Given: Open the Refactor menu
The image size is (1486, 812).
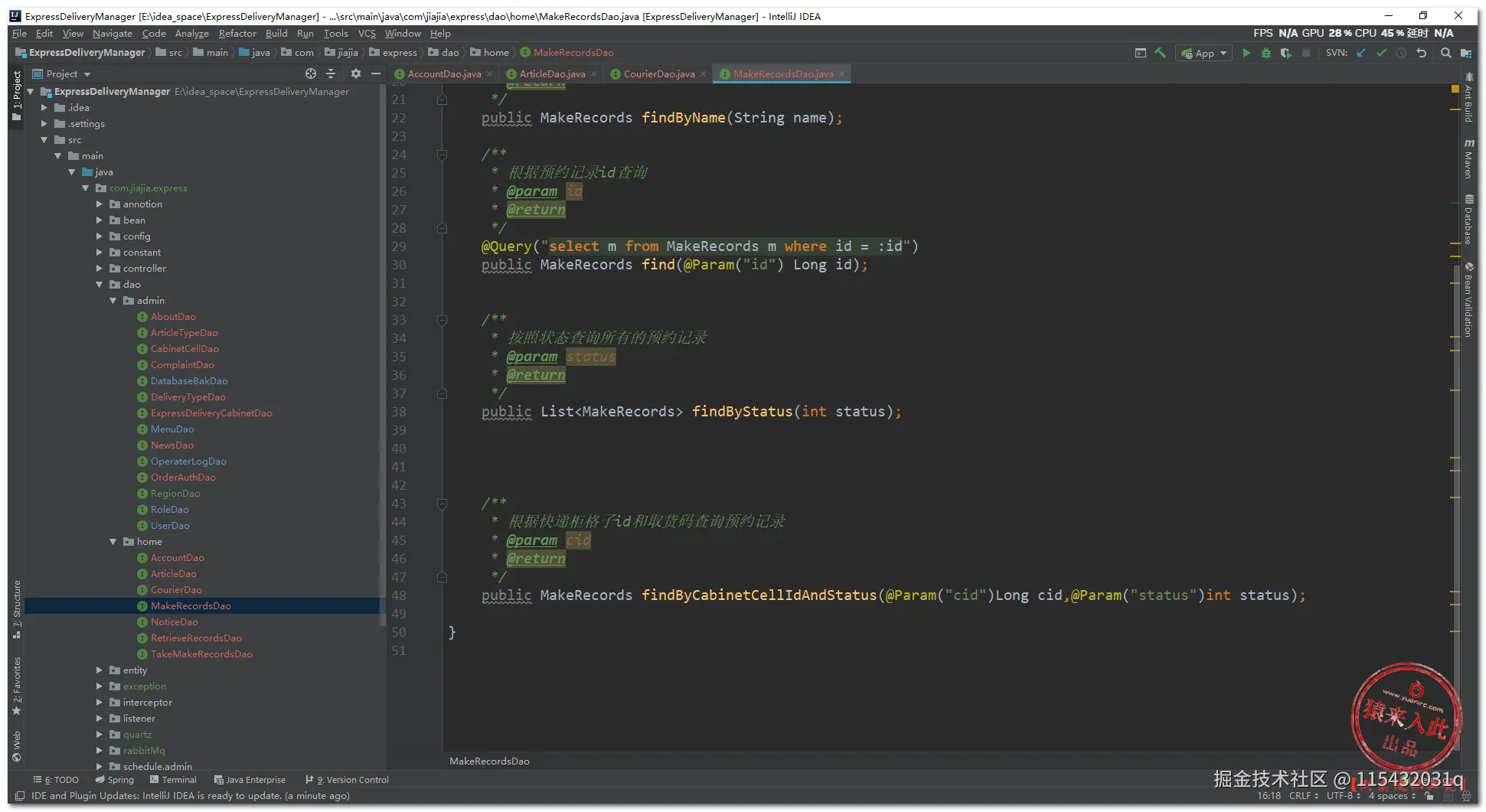Looking at the screenshot, I should click(x=237, y=34).
